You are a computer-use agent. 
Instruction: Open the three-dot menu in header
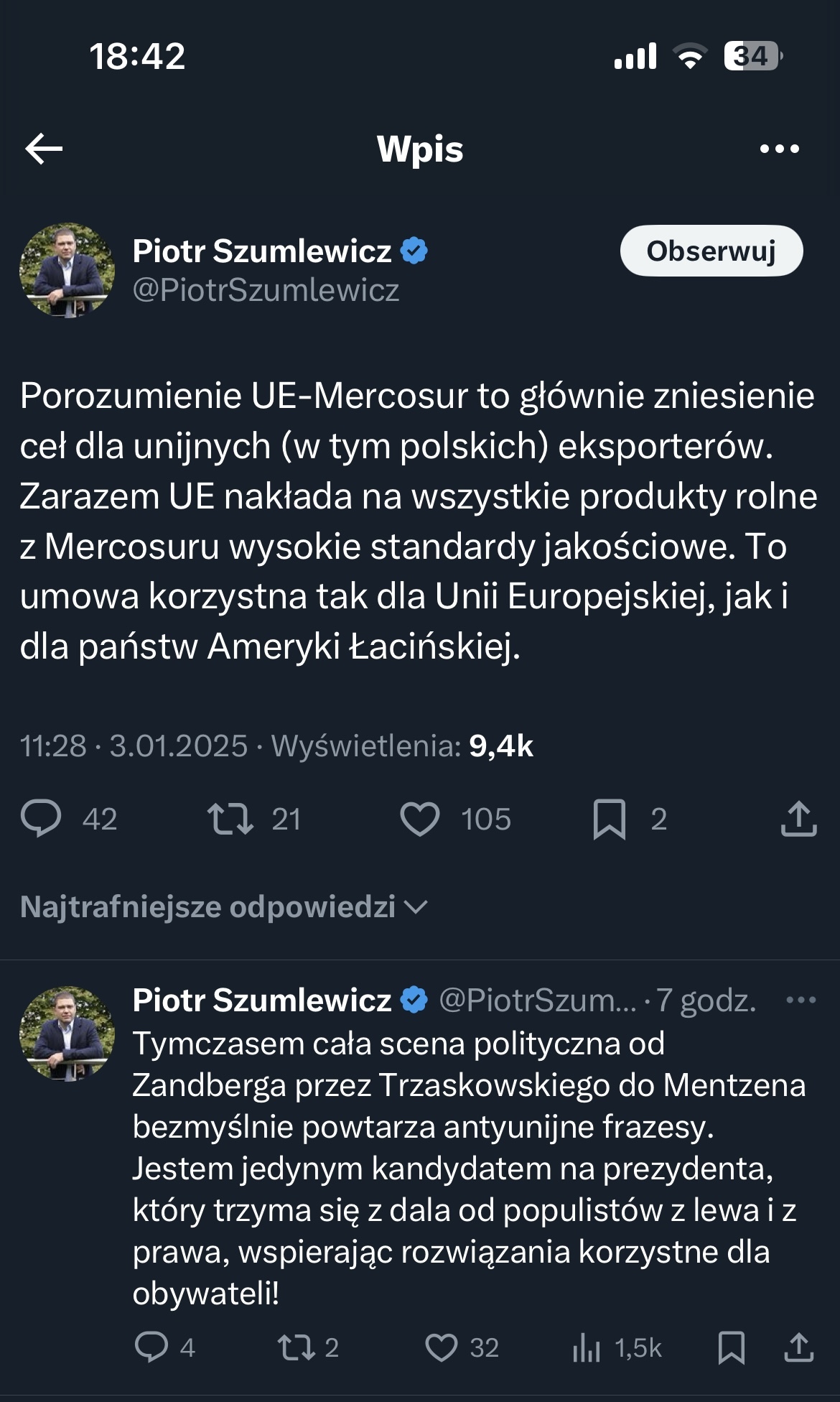click(779, 149)
